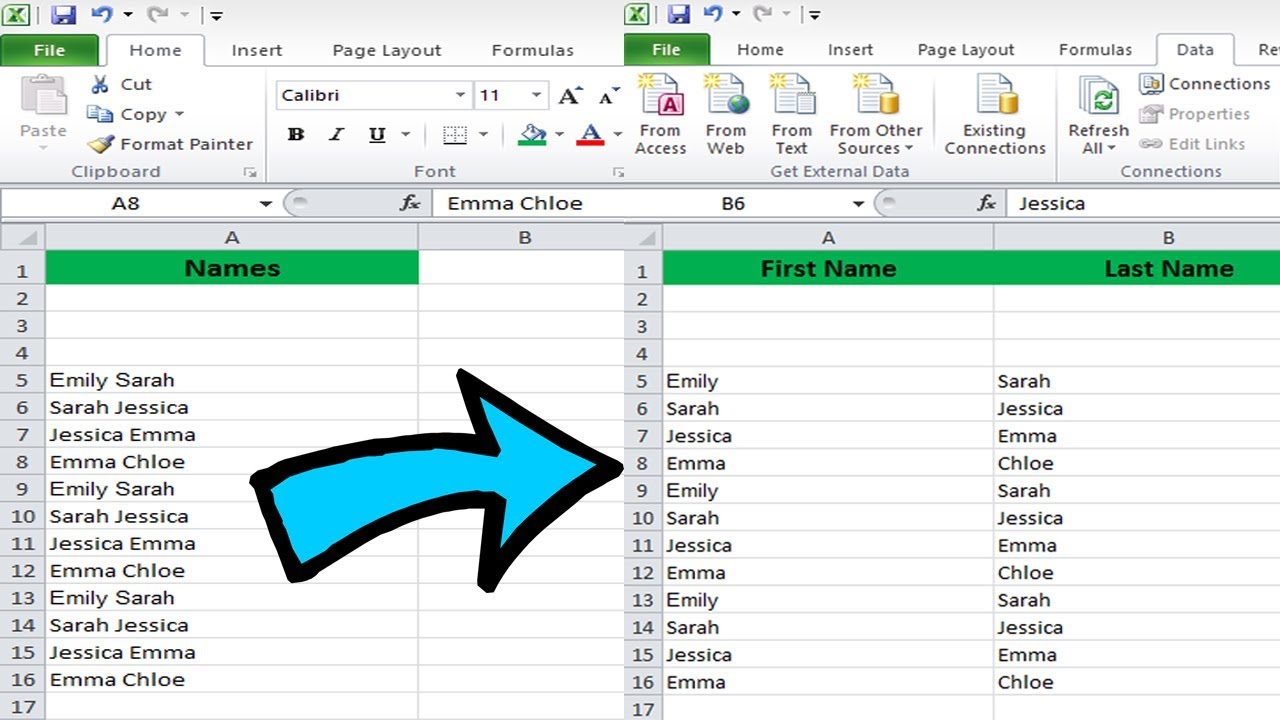
Task: Click the Undo icon in right window
Action: (712, 14)
